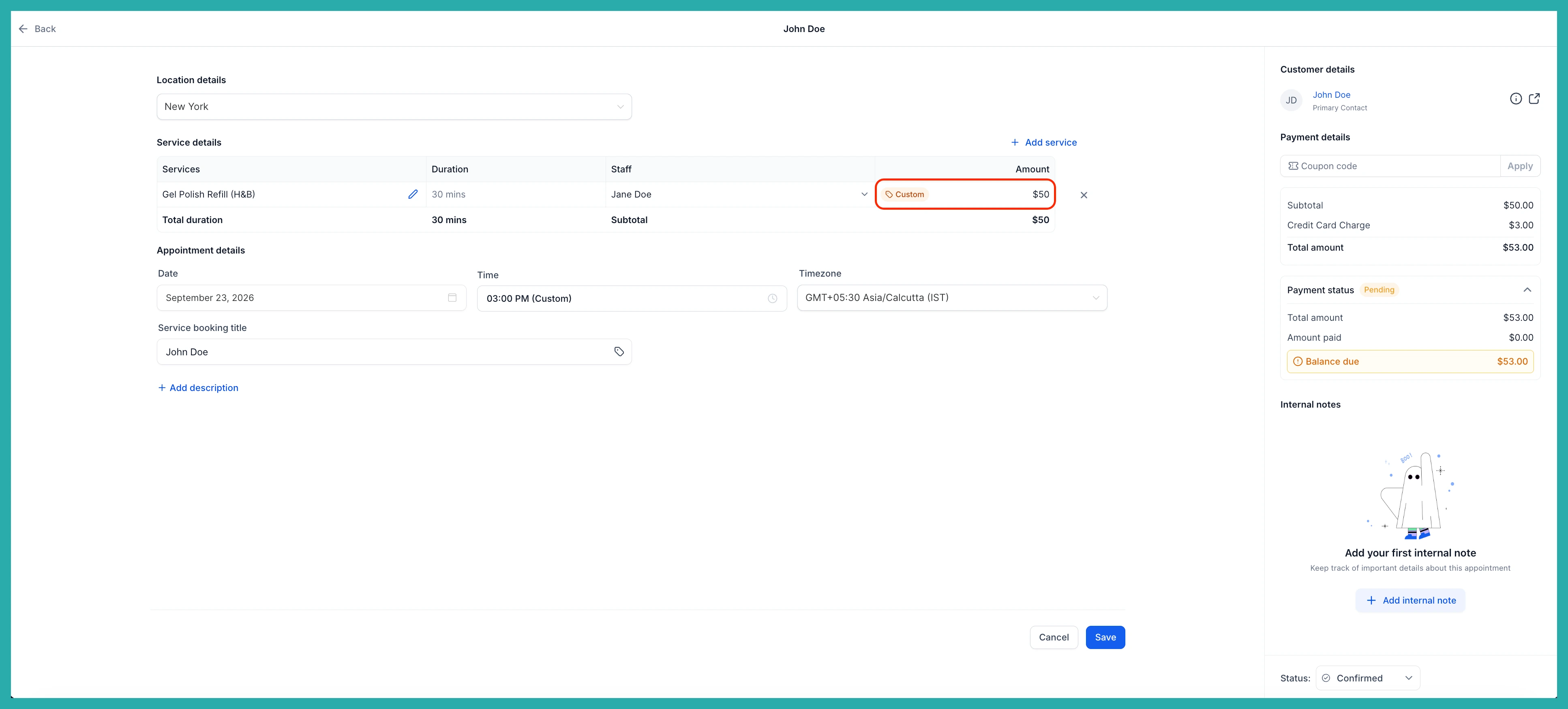This screenshot has width=1568, height=709.
Task: Click the Back arrow icon
Action: click(23, 29)
